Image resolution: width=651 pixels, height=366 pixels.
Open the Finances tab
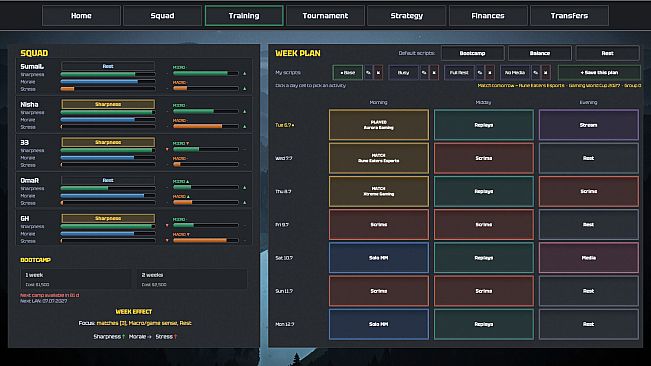point(488,16)
